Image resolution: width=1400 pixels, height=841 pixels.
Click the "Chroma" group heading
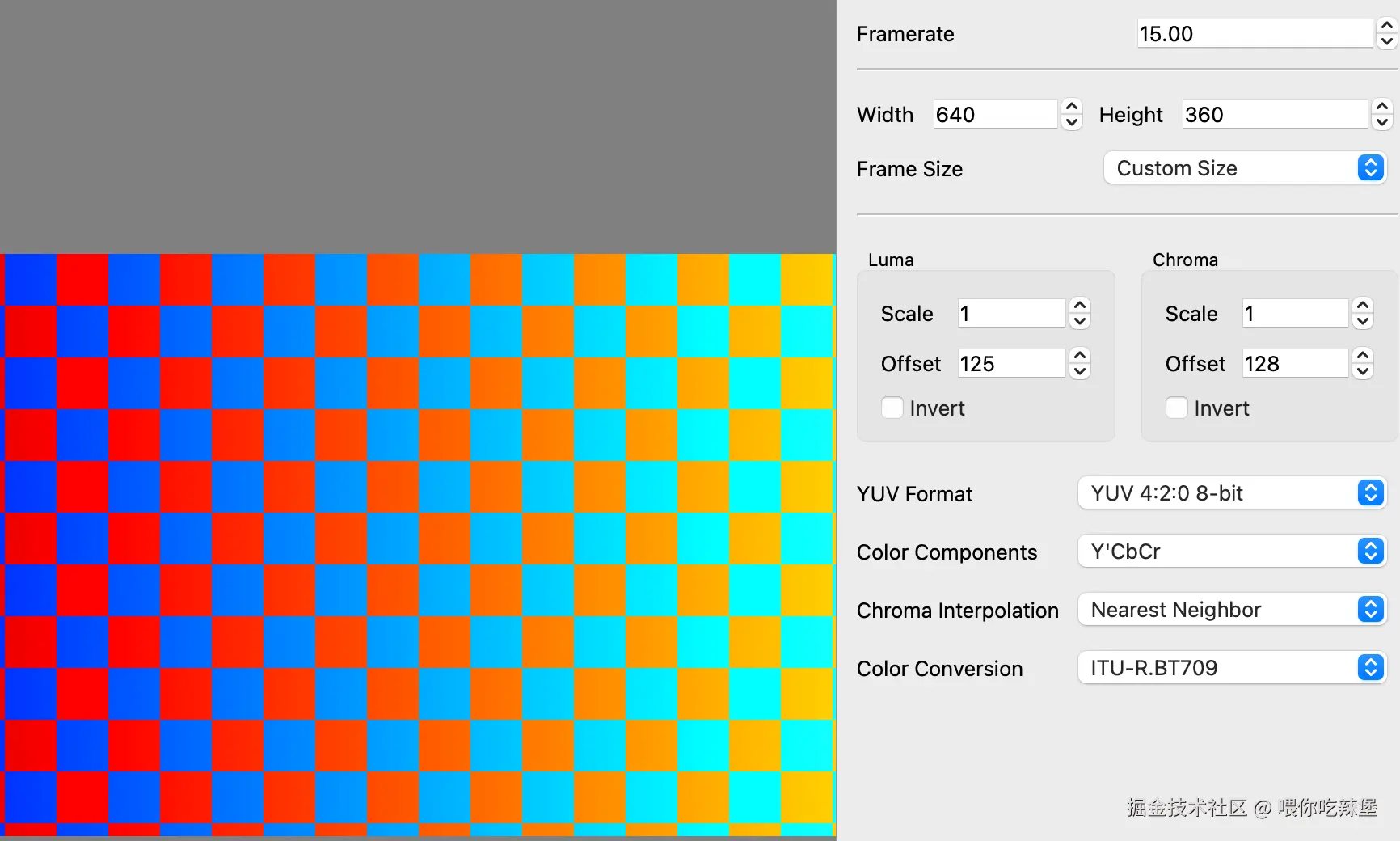pos(1185,260)
